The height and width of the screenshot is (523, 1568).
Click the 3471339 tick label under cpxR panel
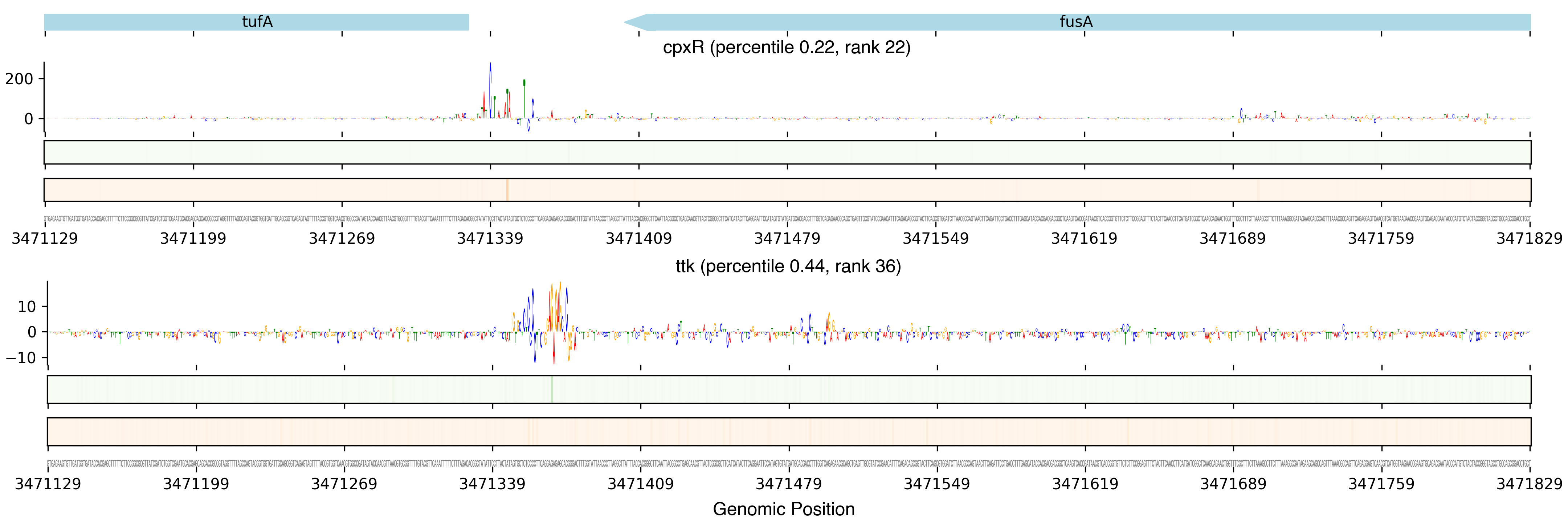490,239
